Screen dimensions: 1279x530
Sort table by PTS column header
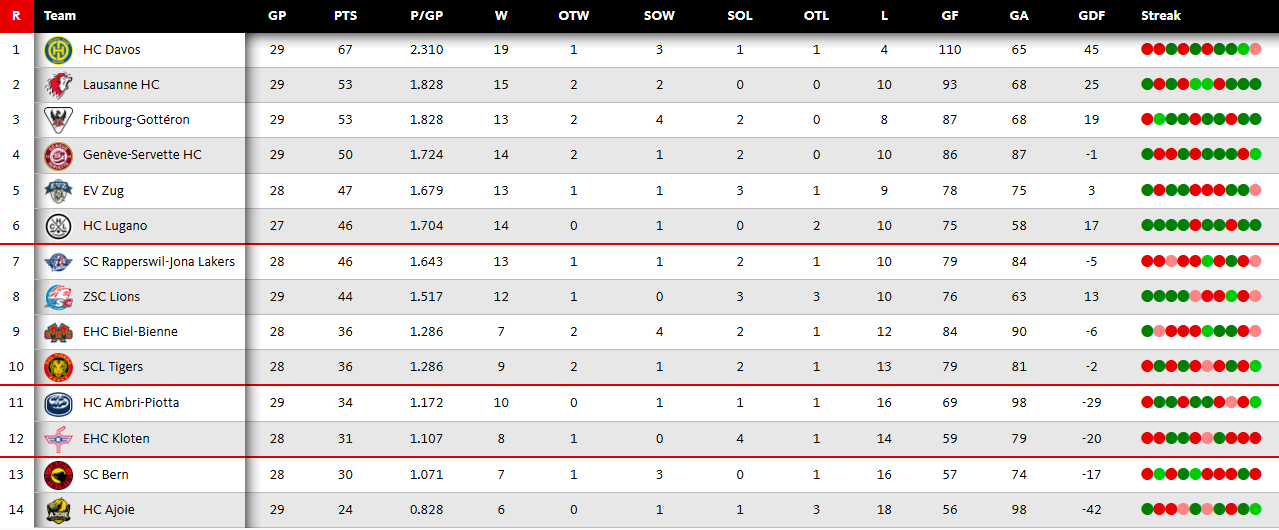345,15
